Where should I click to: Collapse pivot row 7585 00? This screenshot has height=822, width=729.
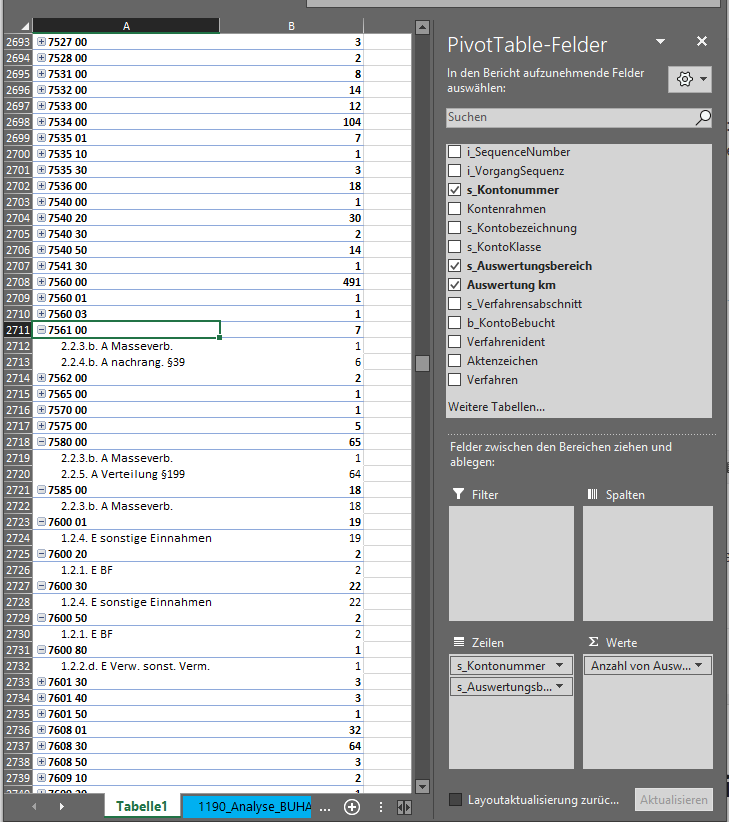point(41,490)
